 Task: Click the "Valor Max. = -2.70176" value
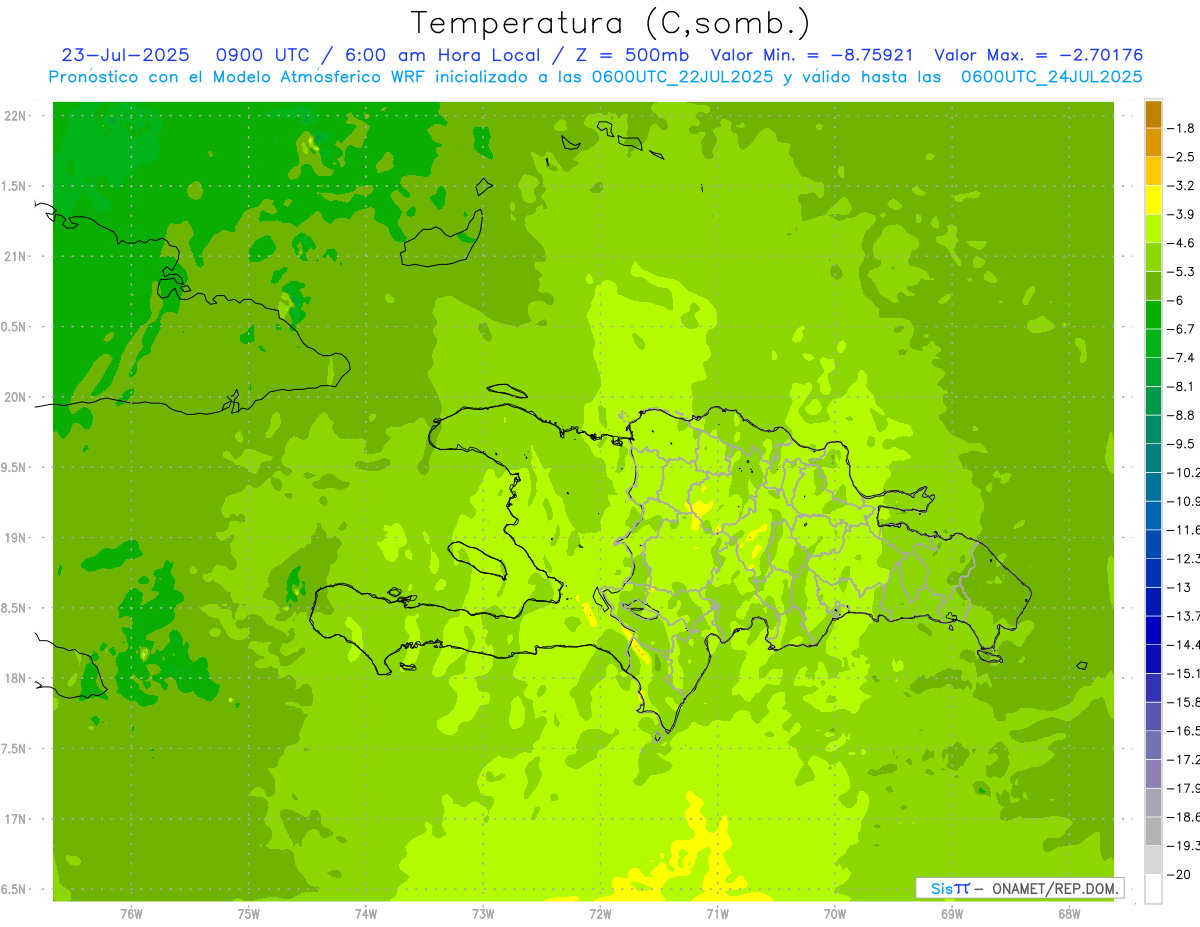(1038, 55)
